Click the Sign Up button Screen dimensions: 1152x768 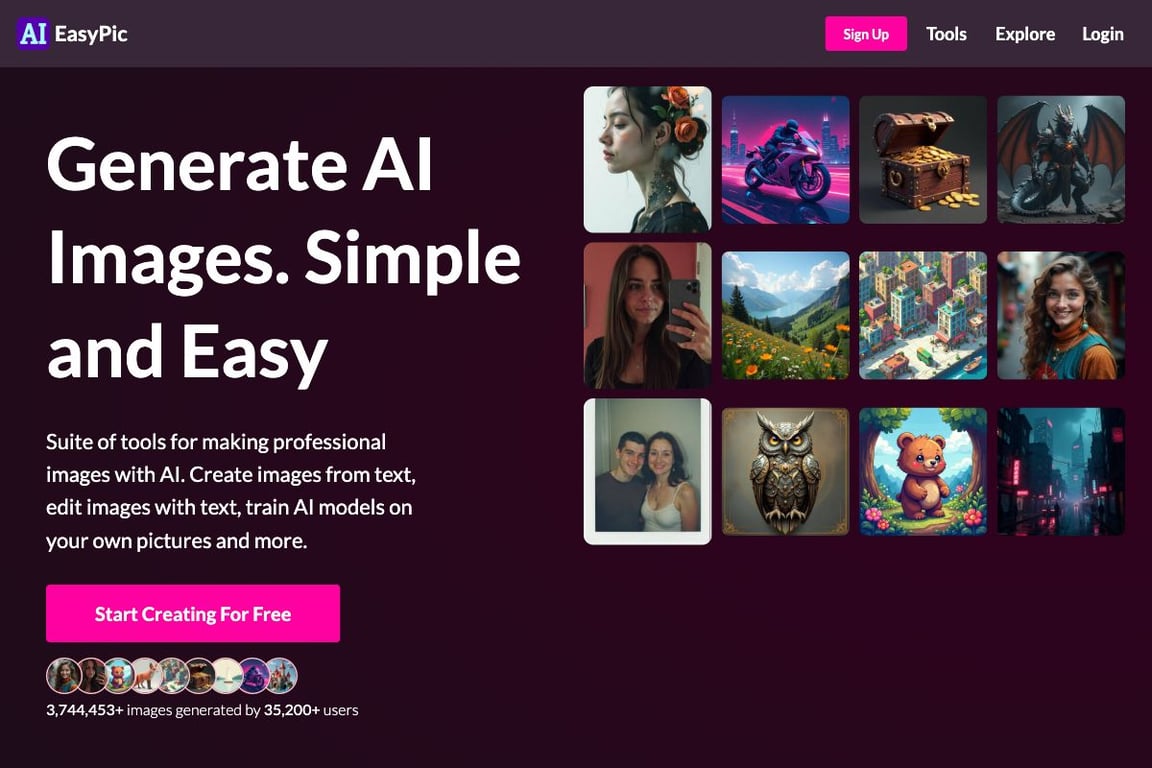(x=865, y=34)
